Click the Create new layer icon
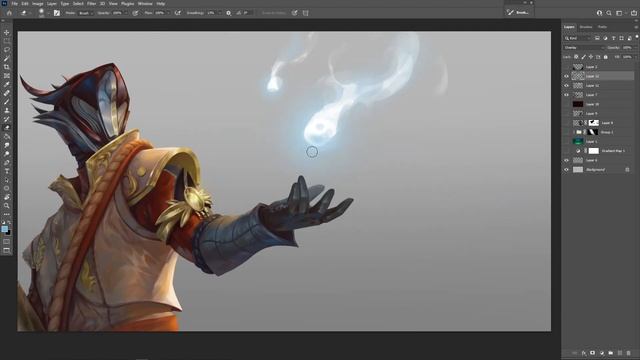Image resolution: width=640 pixels, height=360 pixels. (620, 353)
